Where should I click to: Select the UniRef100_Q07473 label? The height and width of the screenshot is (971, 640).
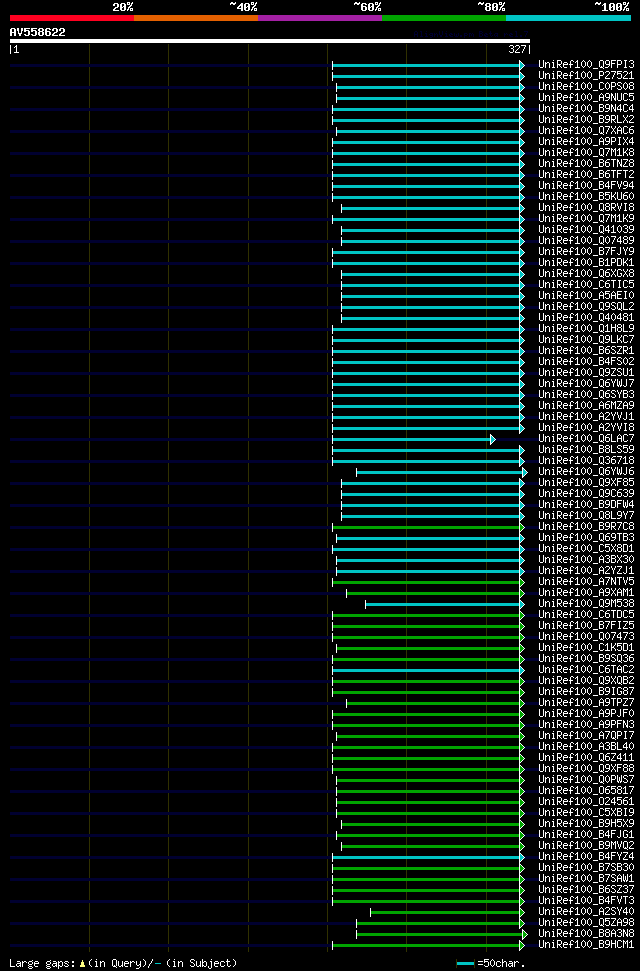(586, 637)
